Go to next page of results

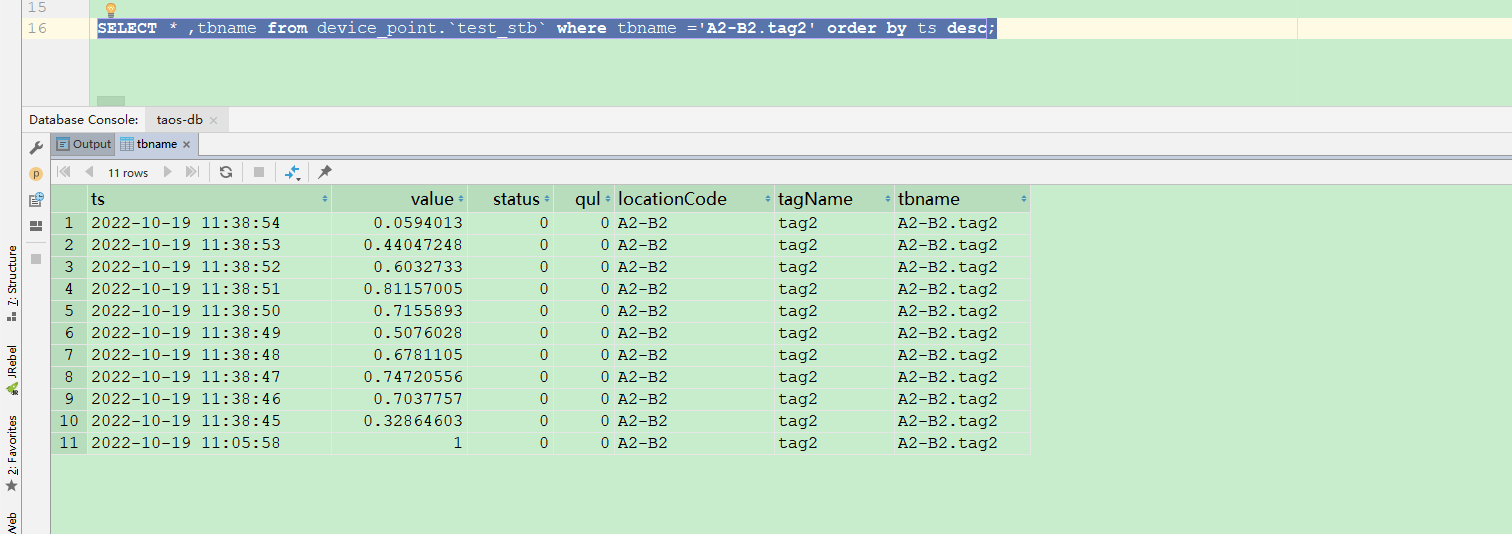point(167,172)
